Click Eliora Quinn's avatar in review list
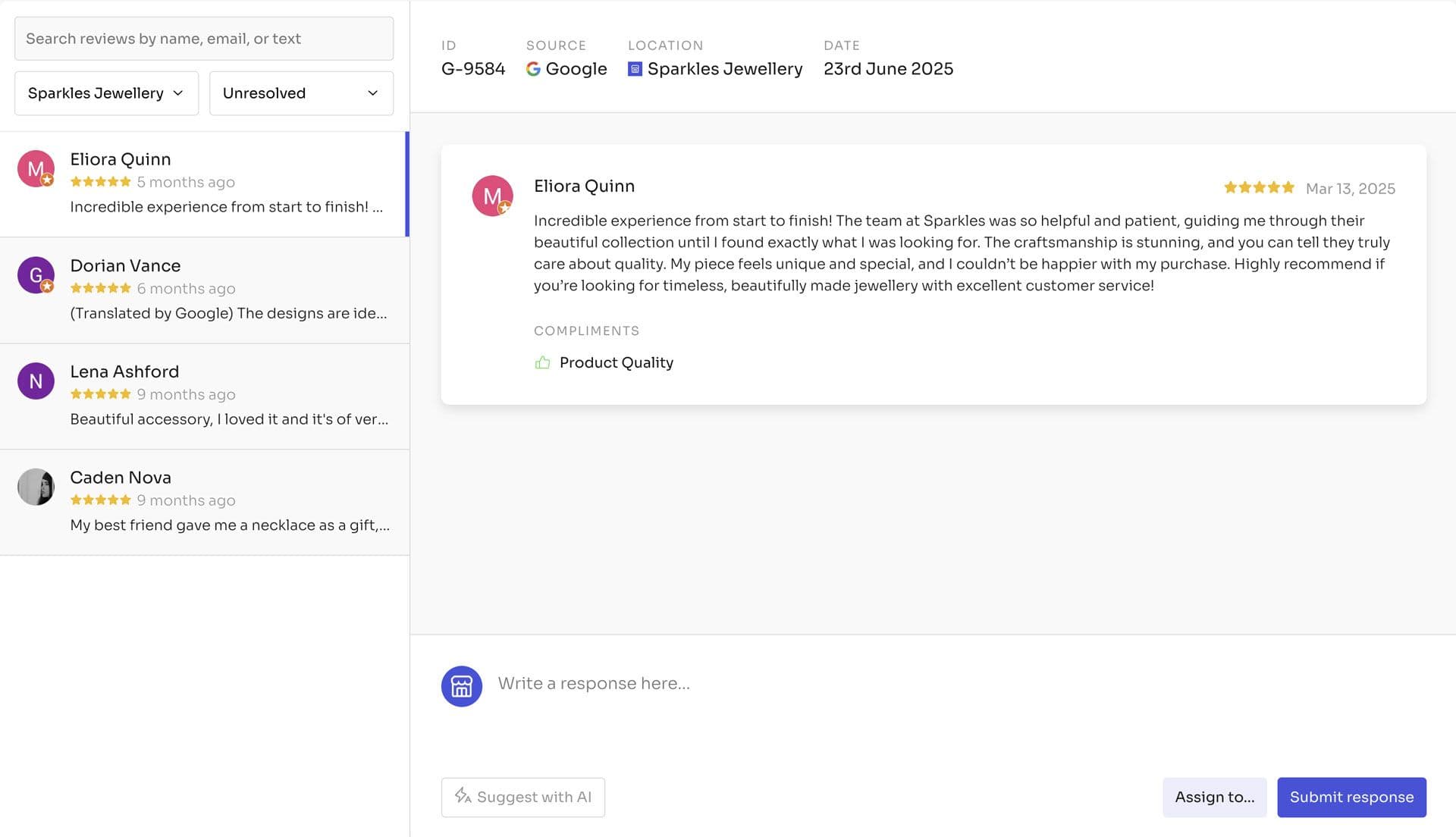 [x=36, y=168]
